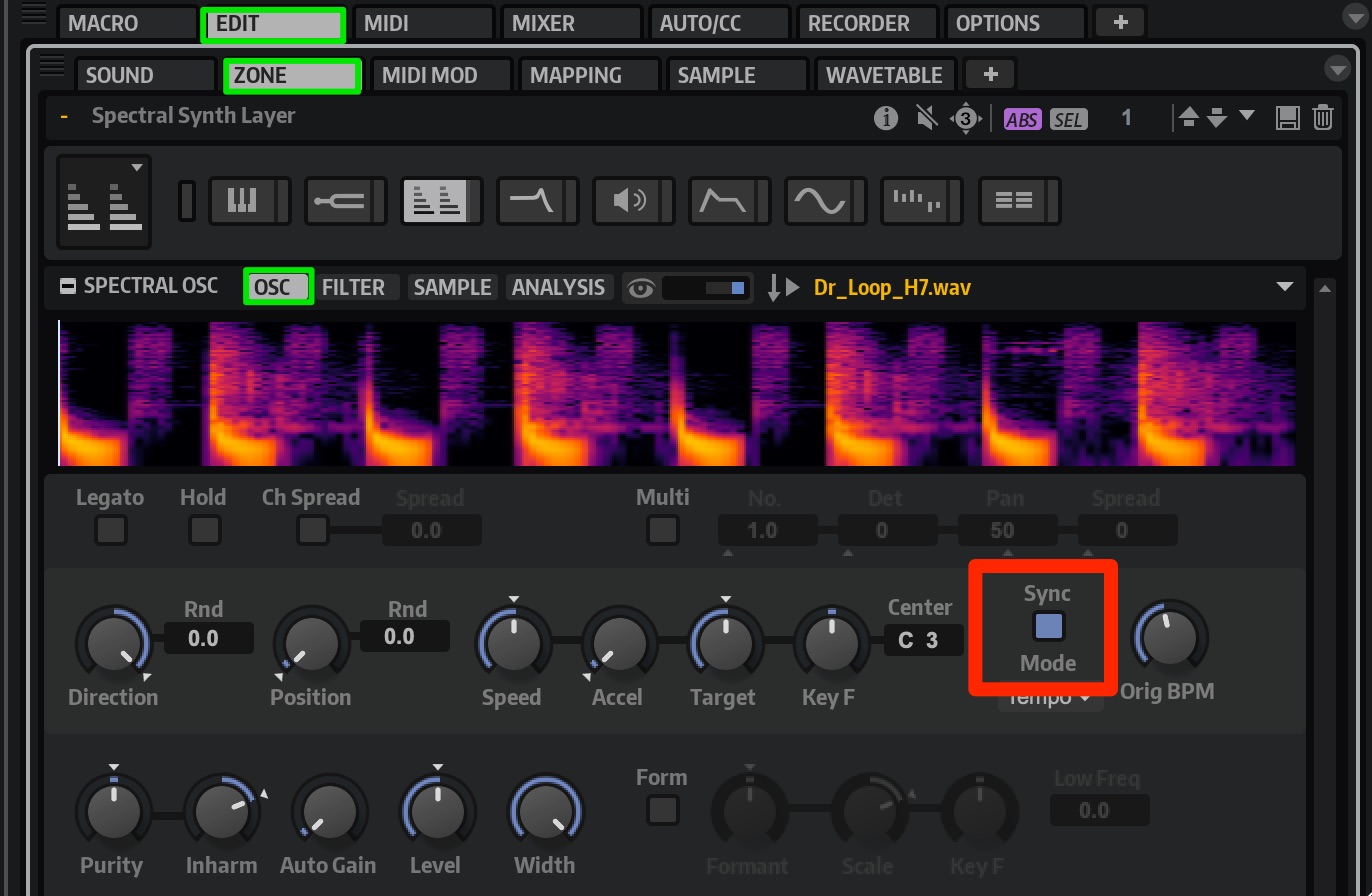Screen dimensions: 1372x896
Task: Open the round dropdown at panel's right
Action: [x=1337, y=68]
